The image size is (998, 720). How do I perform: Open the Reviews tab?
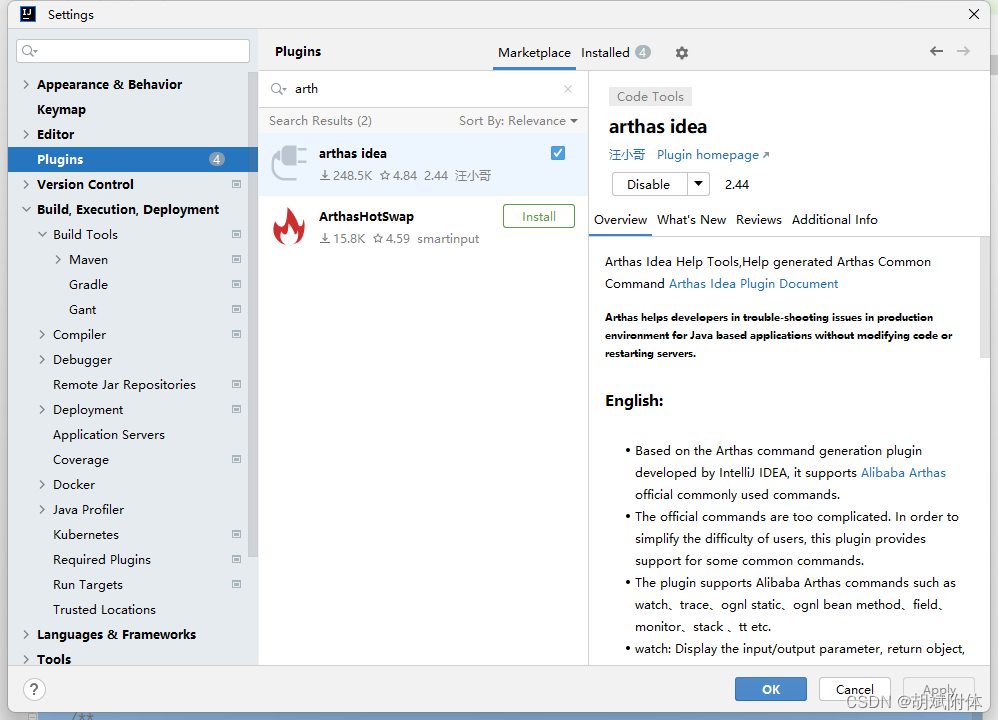pos(759,220)
